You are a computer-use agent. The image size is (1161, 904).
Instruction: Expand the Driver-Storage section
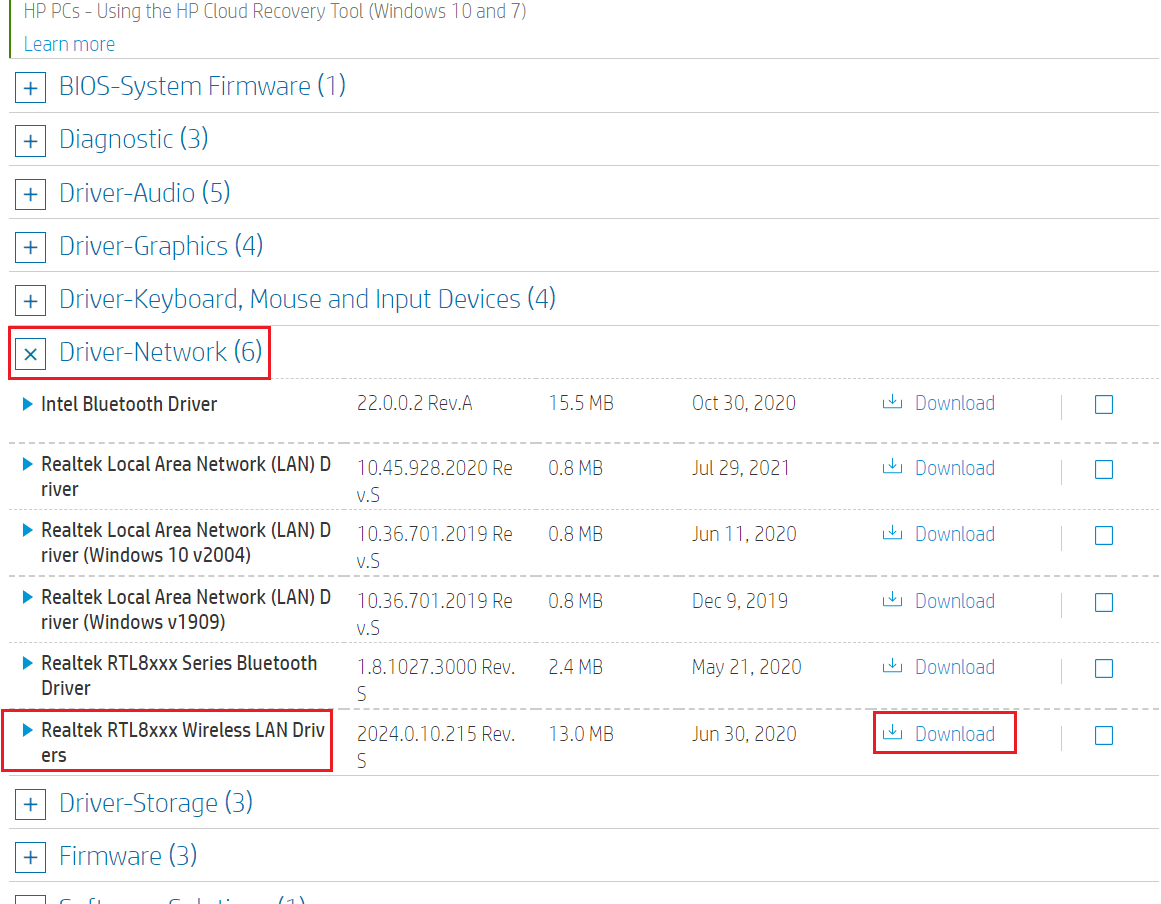[30, 803]
